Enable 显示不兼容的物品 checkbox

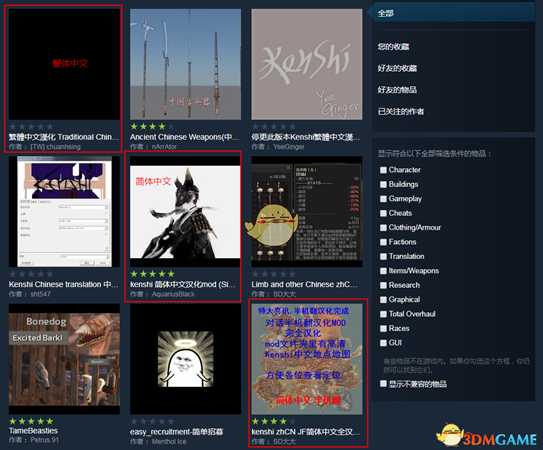383,383
